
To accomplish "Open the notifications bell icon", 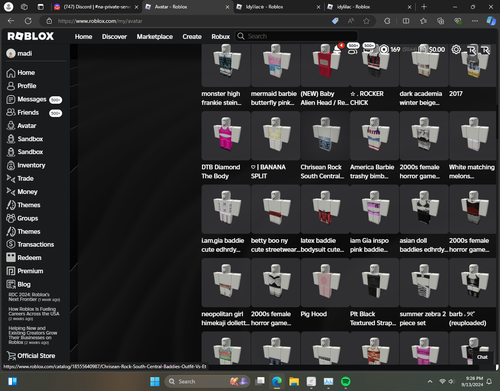I will click(x=337, y=49).
